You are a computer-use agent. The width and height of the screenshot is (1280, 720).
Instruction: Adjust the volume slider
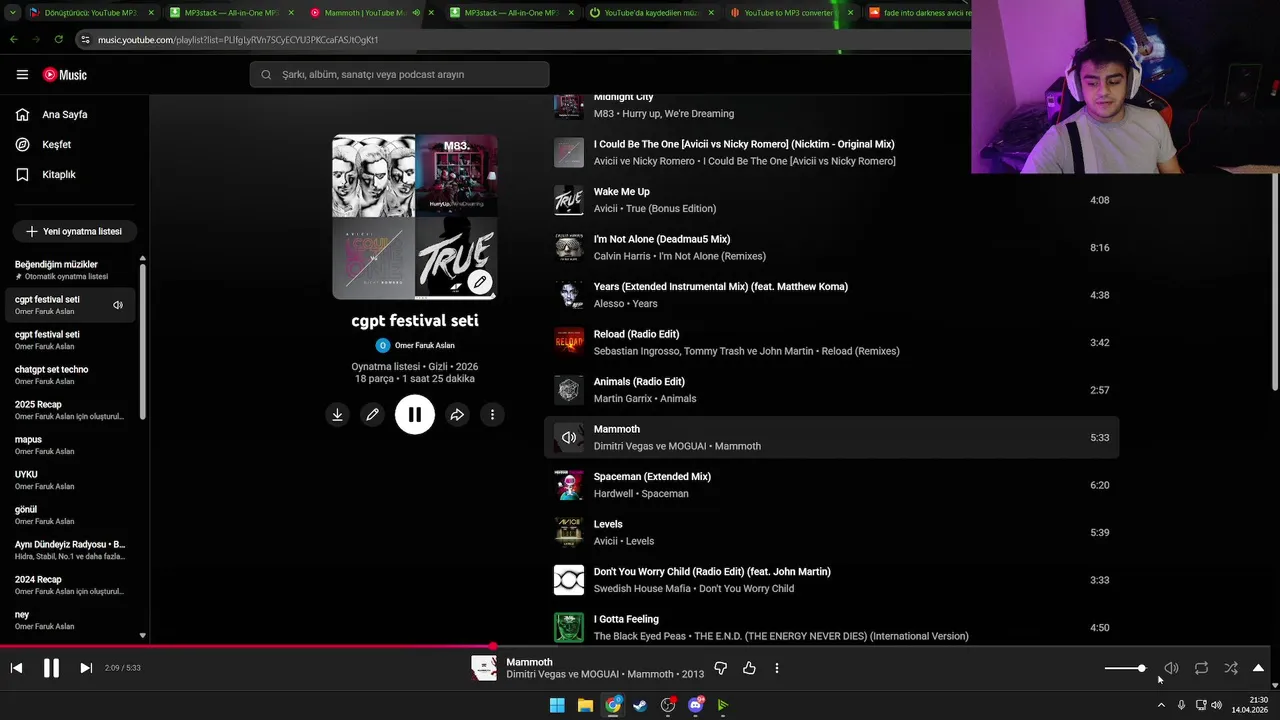pyautogui.click(x=1125, y=668)
